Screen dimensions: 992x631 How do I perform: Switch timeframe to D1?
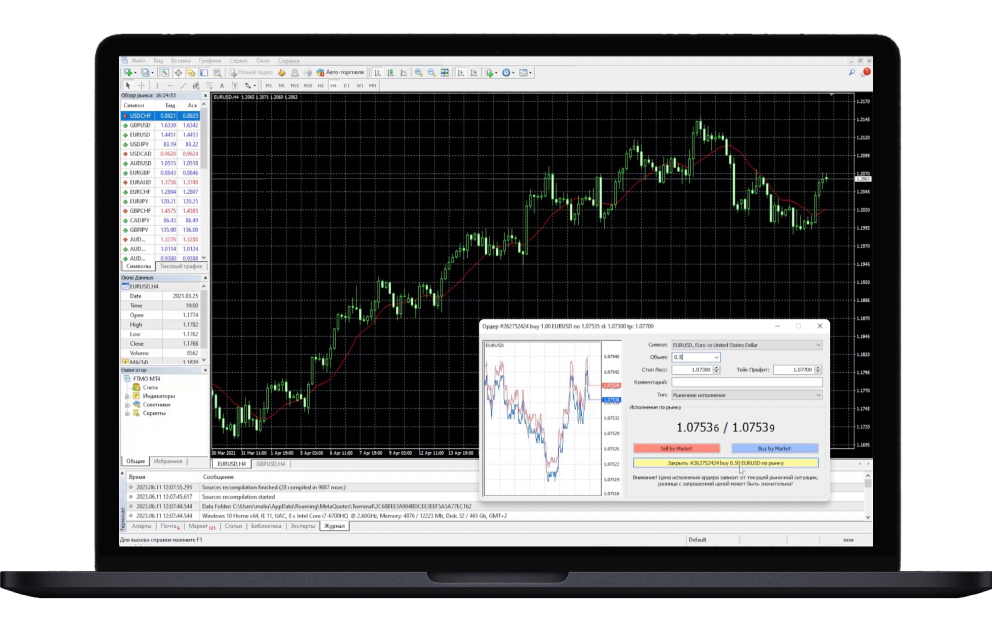coord(347,85)
